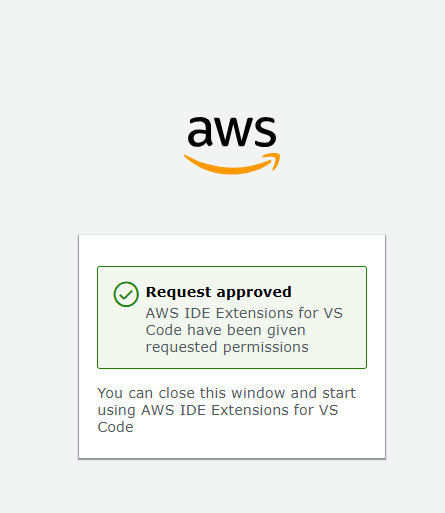Click the word 'approved' in heading

254,293
